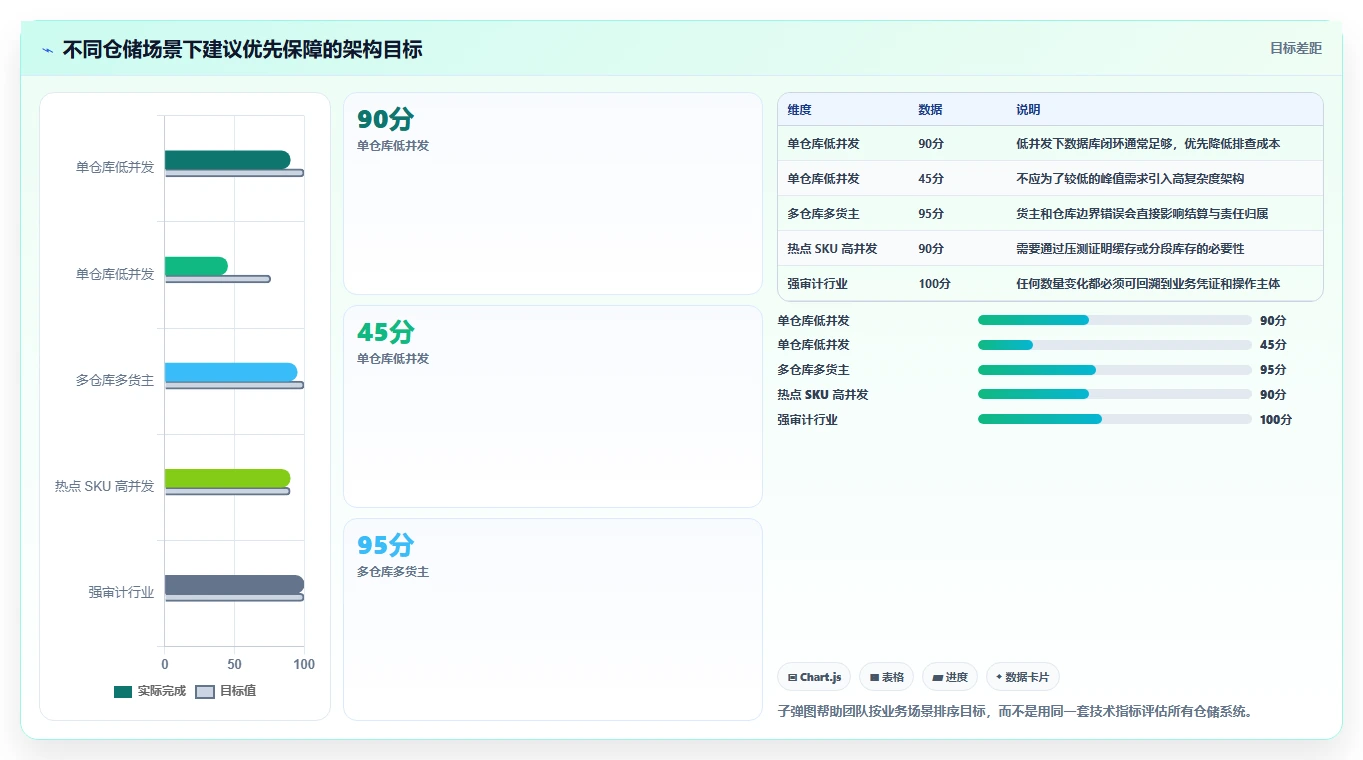Viewport: 1363px width, 760px height.
Task: Click the 强审计行业 chart axis label
Action: pos(121,592)
